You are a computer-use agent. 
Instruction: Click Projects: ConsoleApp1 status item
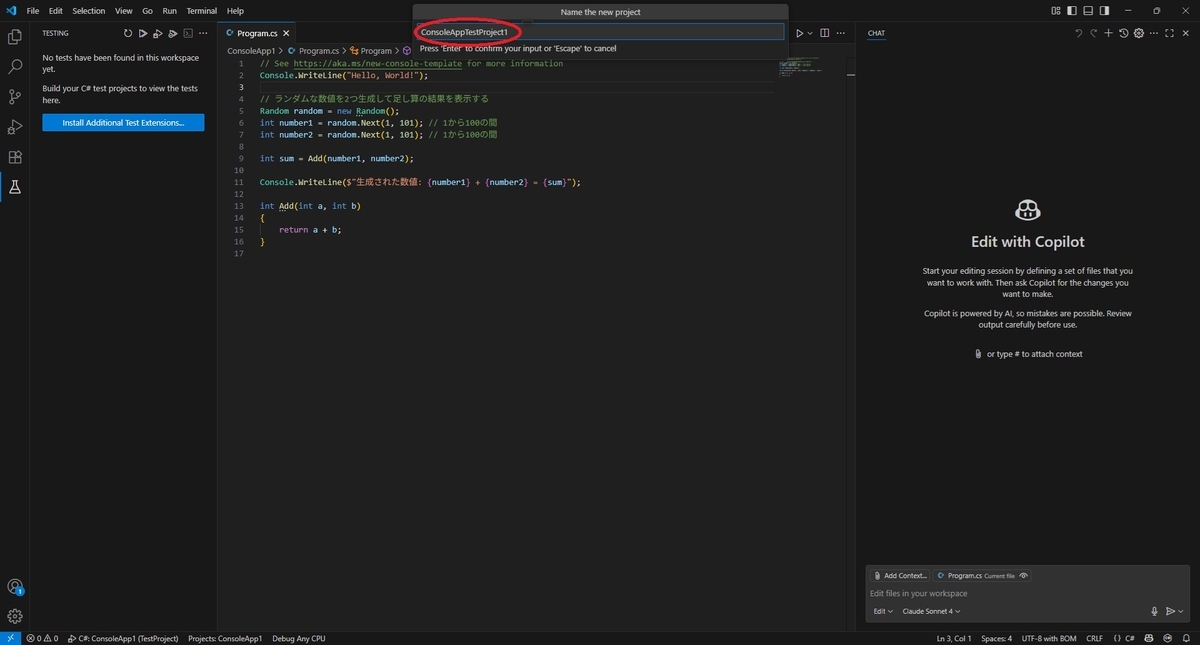point(225,638)
